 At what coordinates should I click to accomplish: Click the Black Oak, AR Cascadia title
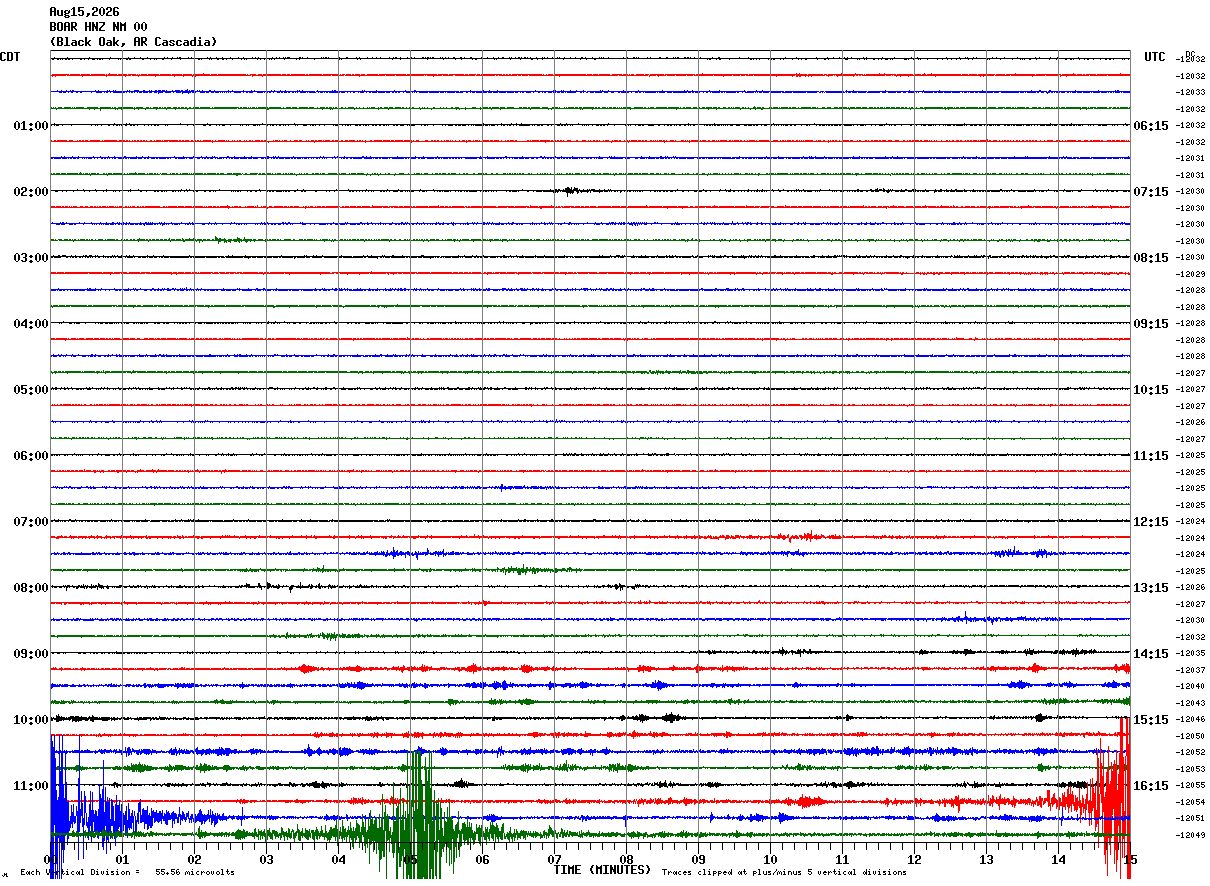133,42
